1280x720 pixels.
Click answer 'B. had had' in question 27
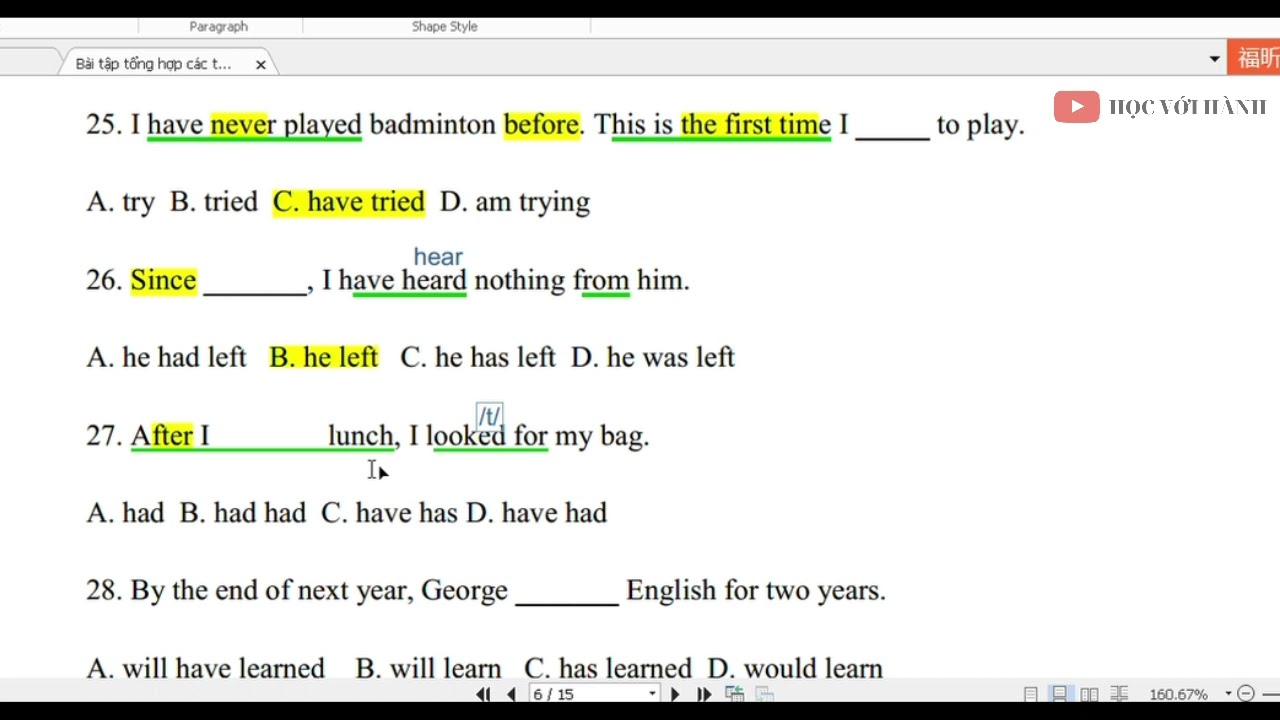[x=243, y=513]
